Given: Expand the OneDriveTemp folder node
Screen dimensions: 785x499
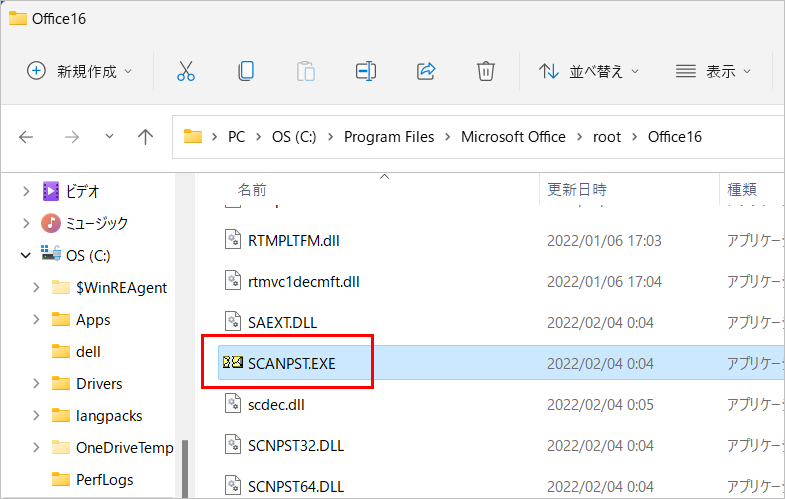Looking at the screenshot, I should 36,447.
